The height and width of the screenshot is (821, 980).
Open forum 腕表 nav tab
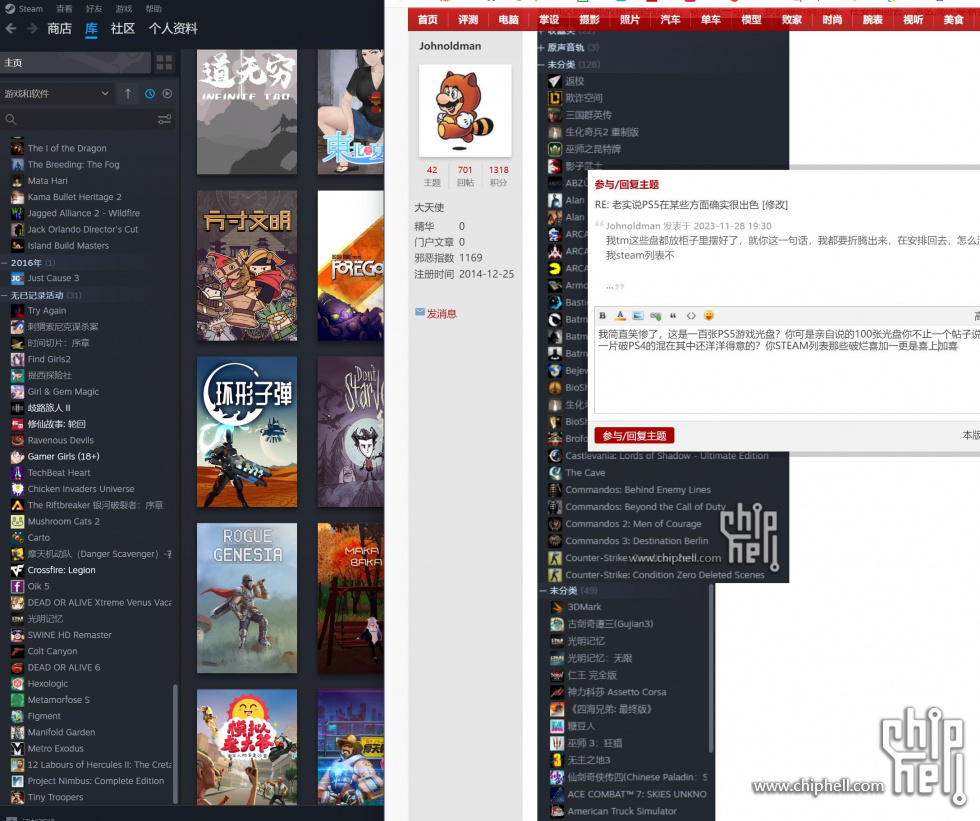point(872,19)
